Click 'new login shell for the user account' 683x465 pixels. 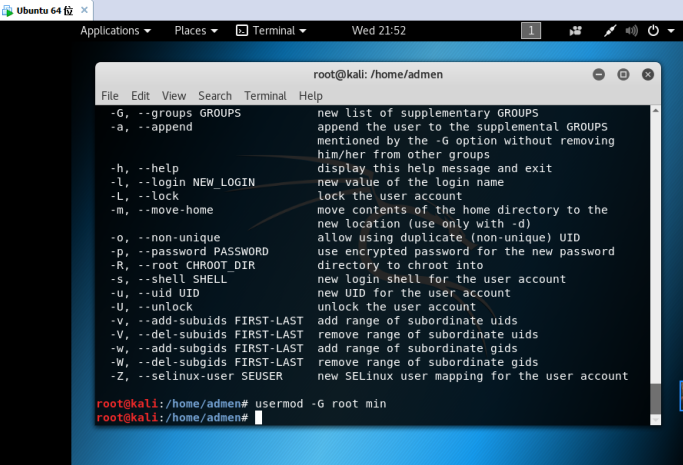point(441,279)
